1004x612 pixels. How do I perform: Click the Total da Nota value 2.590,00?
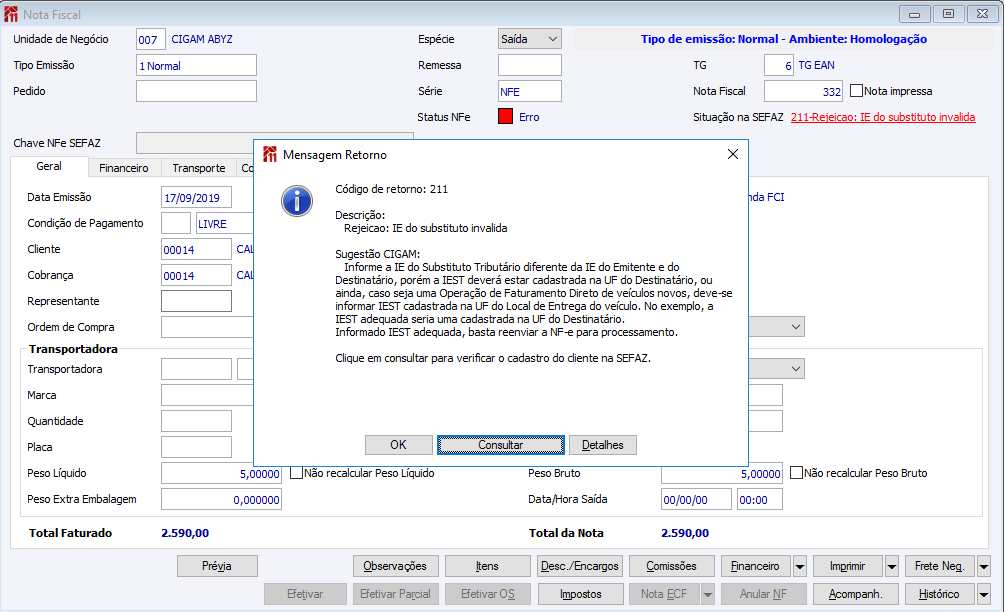[684, 533]
